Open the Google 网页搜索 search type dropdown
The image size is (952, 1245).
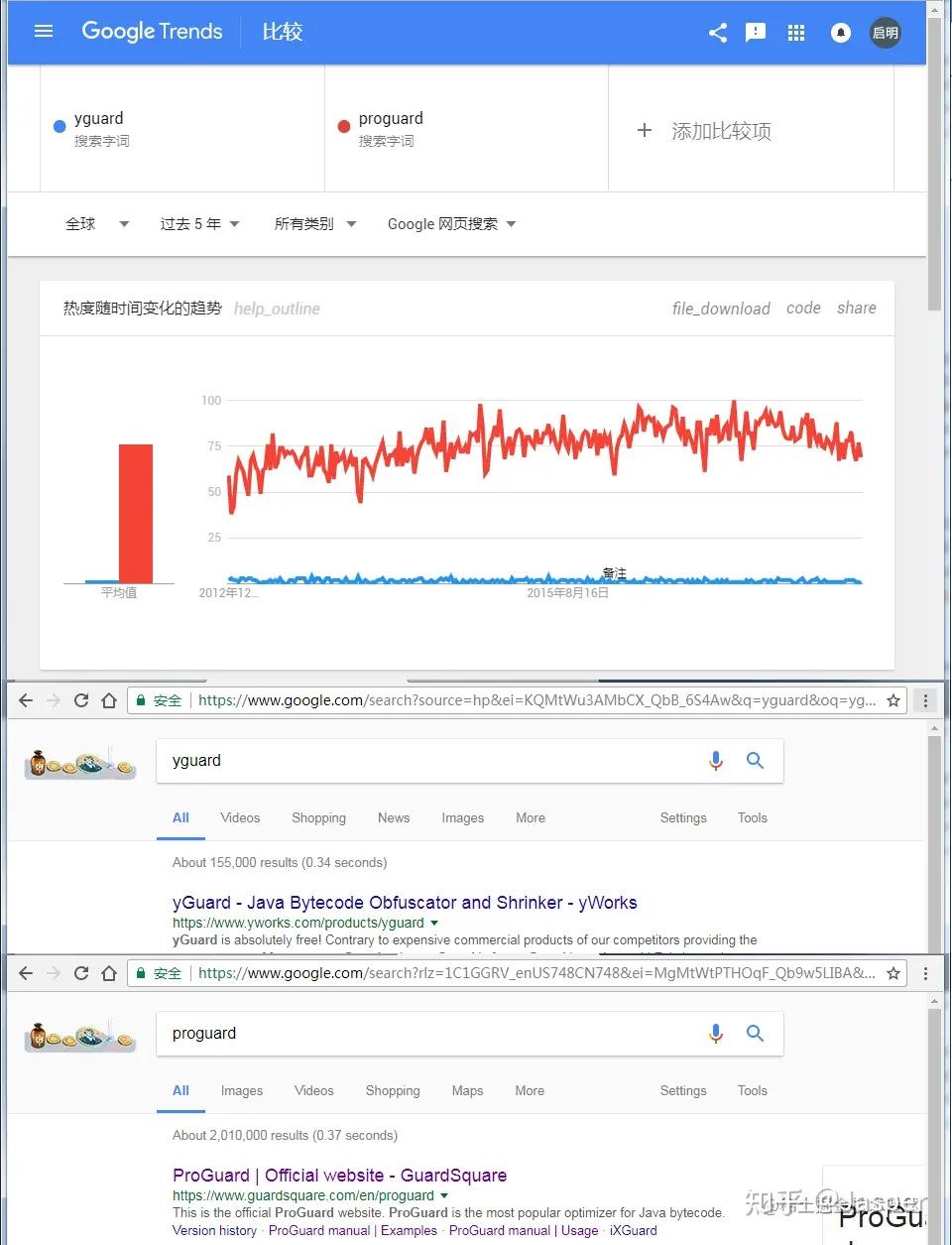(x=451, y=224)
